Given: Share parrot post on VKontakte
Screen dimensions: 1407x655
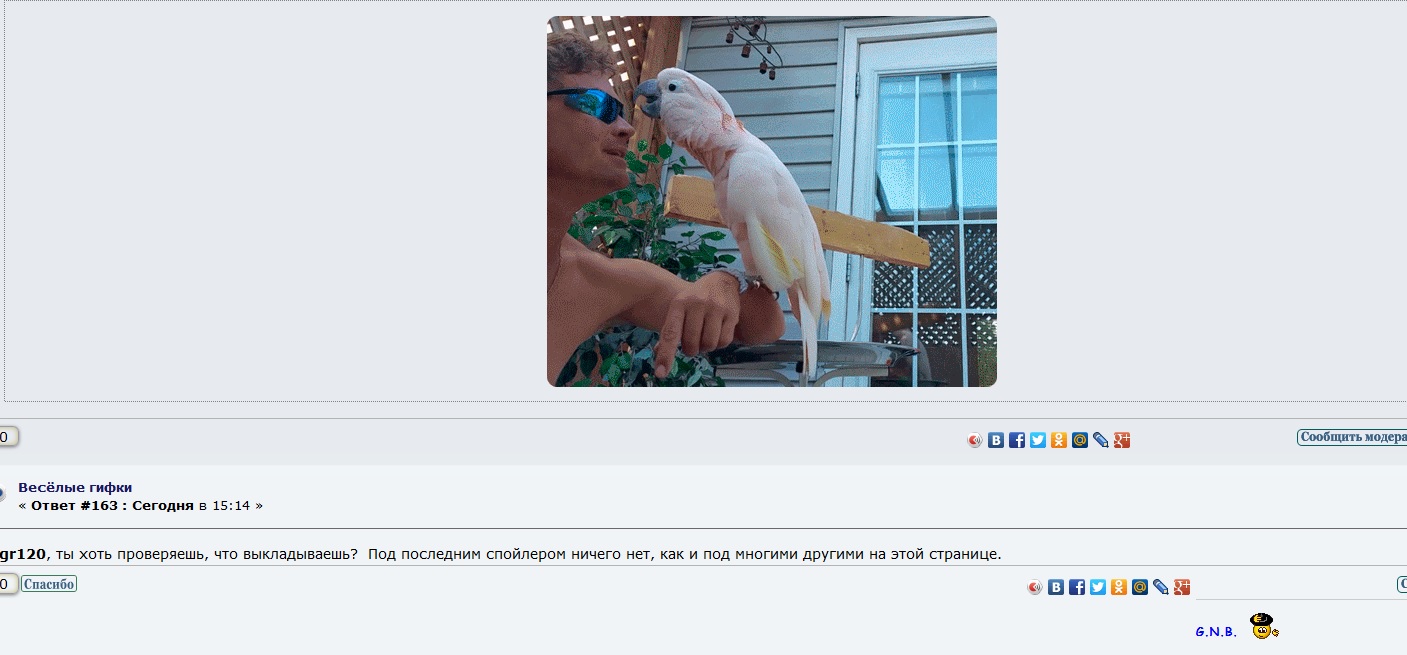Looking at the screenshot, I should click(996, 440).
